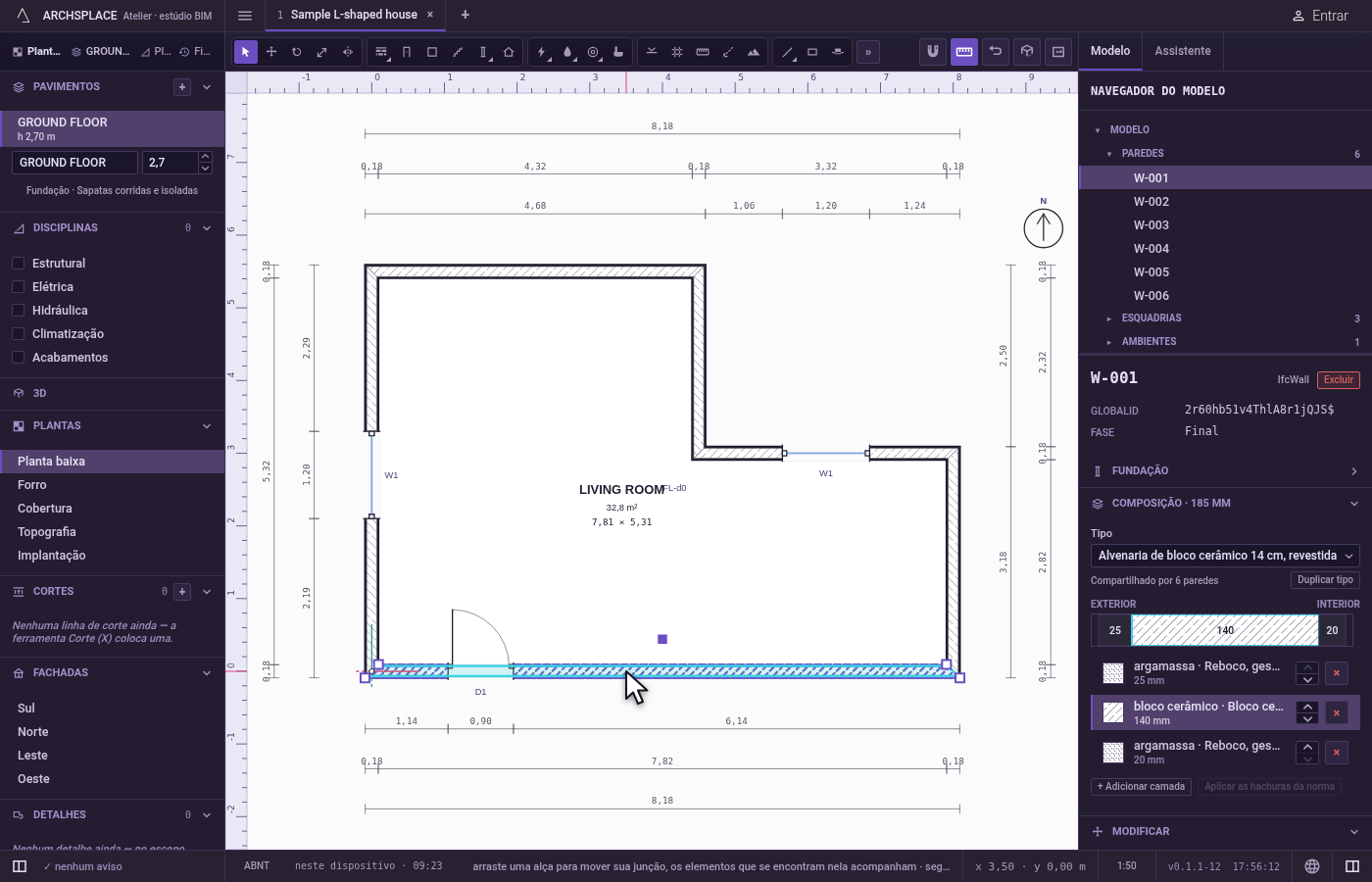
Task: Open the hamburger menu
Action: (x=245, y=15)
